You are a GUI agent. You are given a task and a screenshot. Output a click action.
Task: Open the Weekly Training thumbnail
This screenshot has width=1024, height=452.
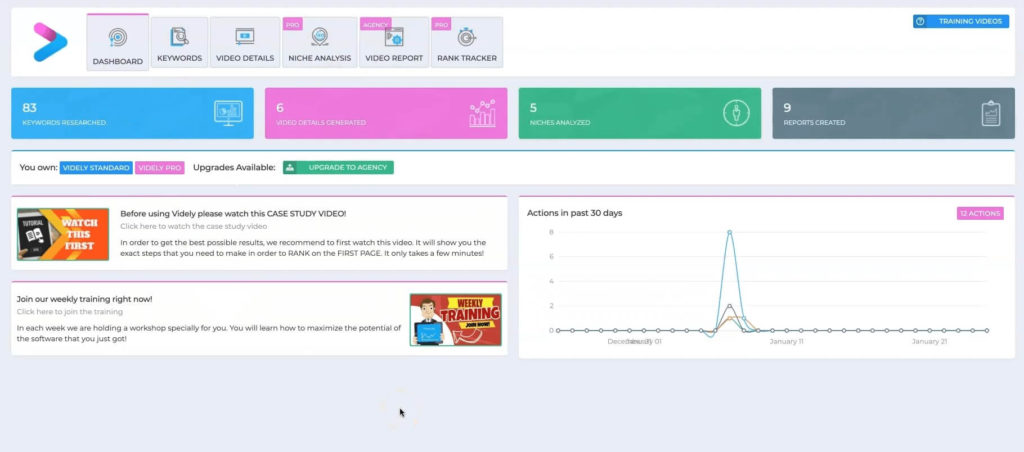(x=456, y=319)
